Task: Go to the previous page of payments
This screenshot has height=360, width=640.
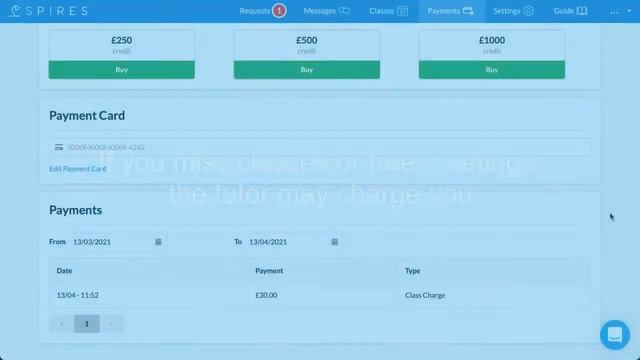Action: tap(62, 324)
